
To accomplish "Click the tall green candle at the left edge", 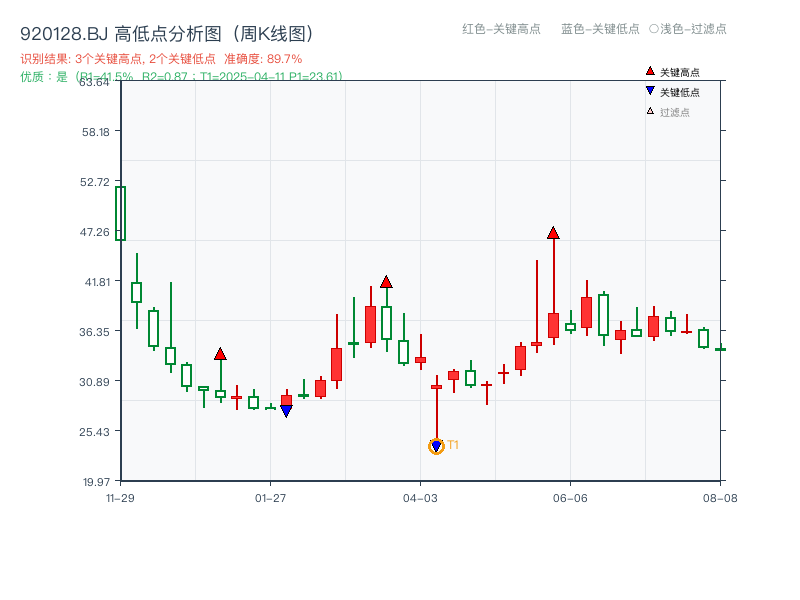I will (x=120, y=215).
